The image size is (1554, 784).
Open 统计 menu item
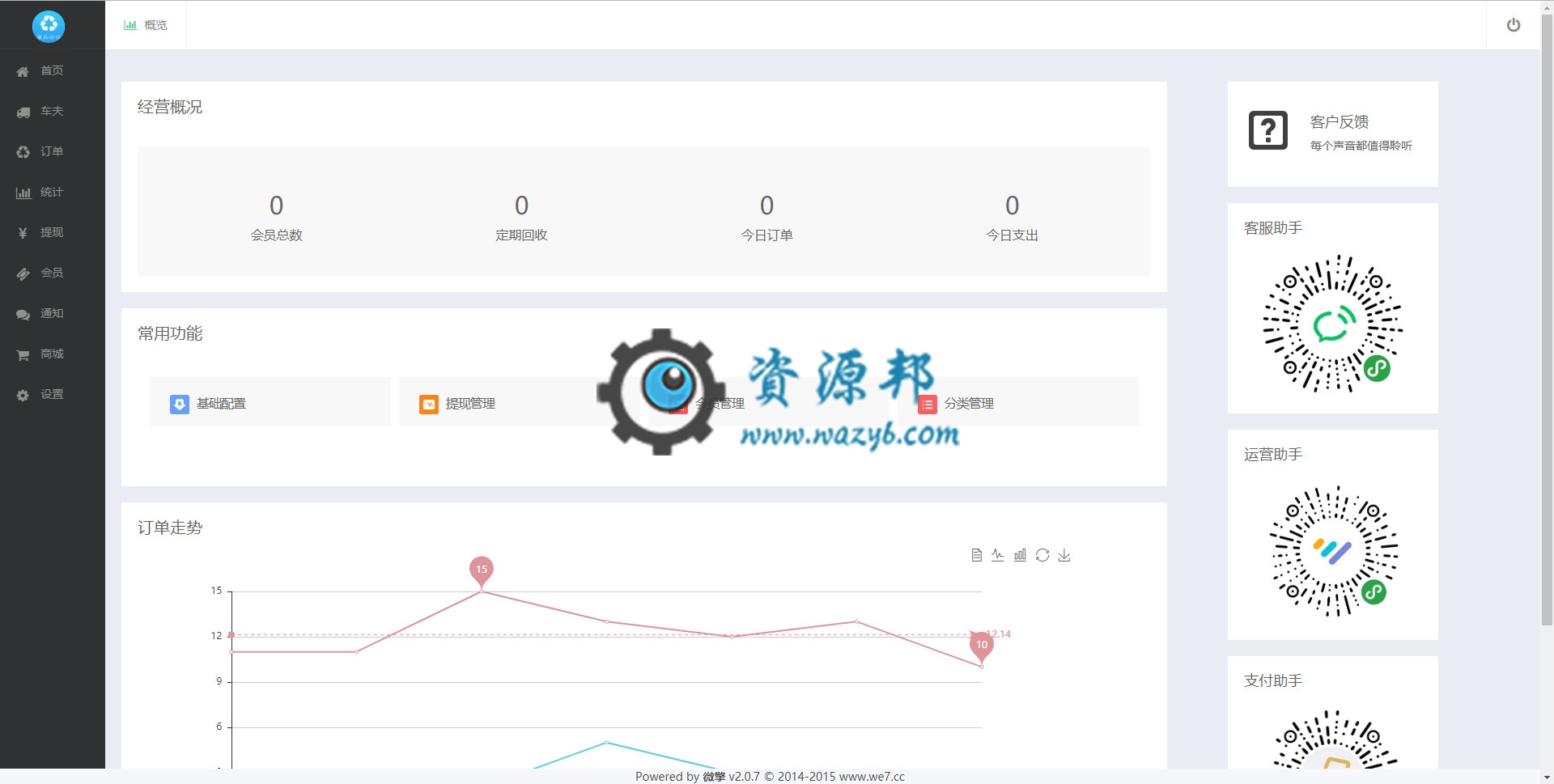53,192
